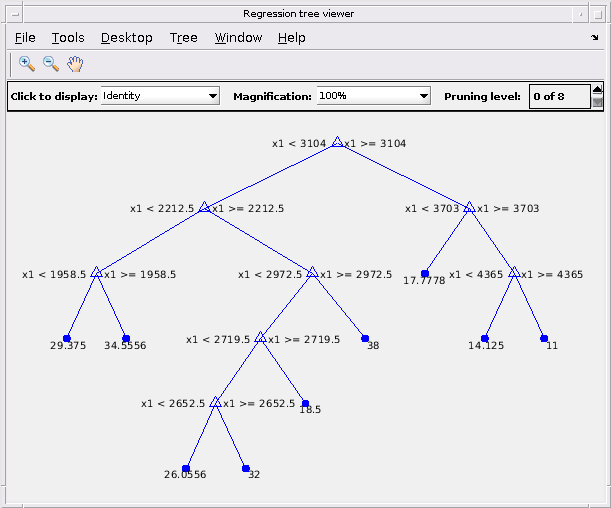Open the Click to display Identity dropdown
The height and width of the screenshot is (508, 611).
tap(160, 96)
